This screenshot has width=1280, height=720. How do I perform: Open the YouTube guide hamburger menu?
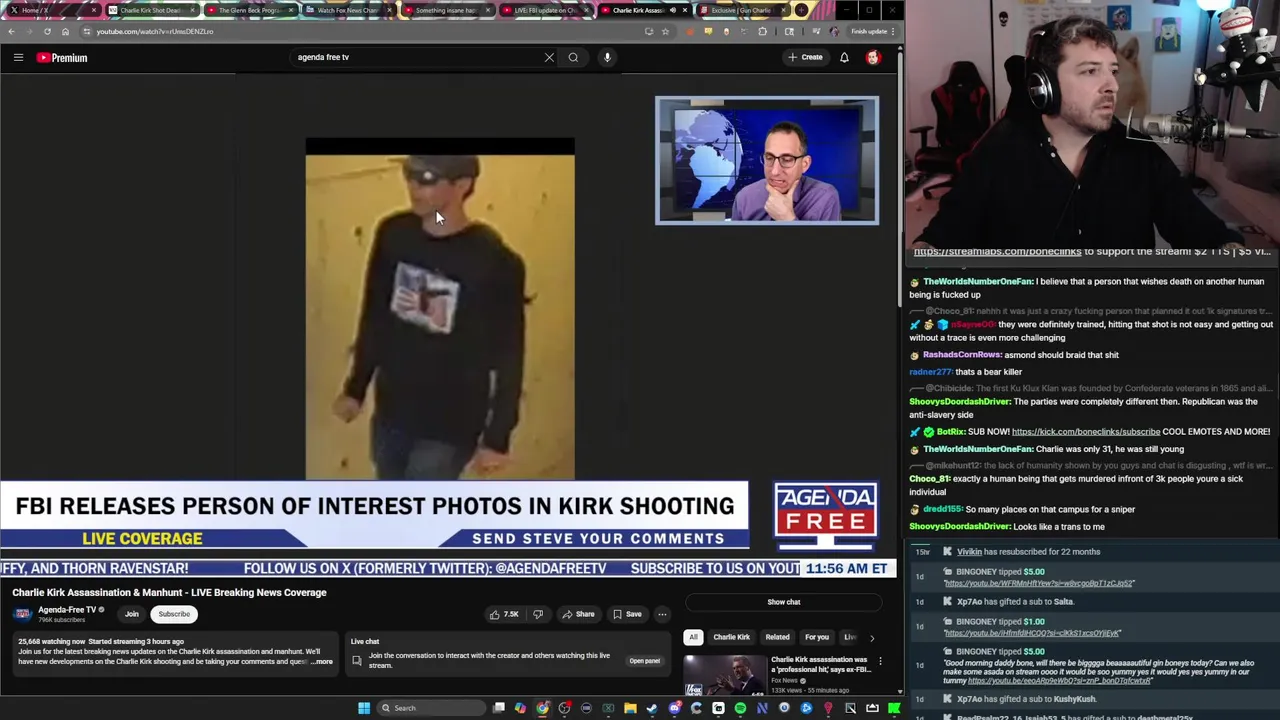coord(18,58)
